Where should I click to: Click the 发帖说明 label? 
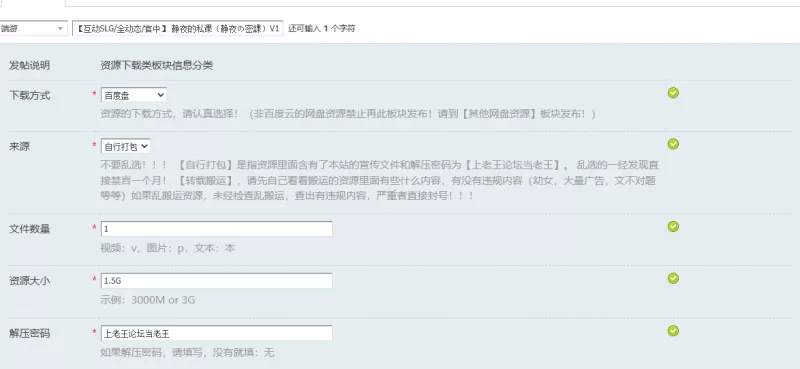(x=30, y=65)
